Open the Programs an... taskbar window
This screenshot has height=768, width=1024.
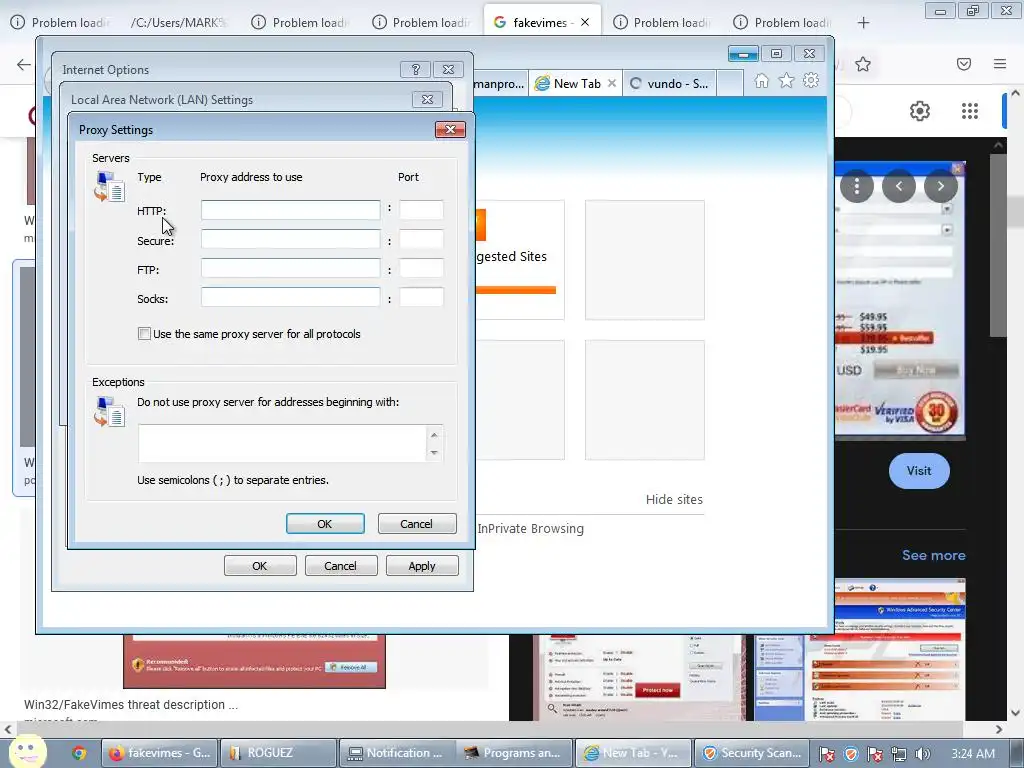click(x=513, y=753)
